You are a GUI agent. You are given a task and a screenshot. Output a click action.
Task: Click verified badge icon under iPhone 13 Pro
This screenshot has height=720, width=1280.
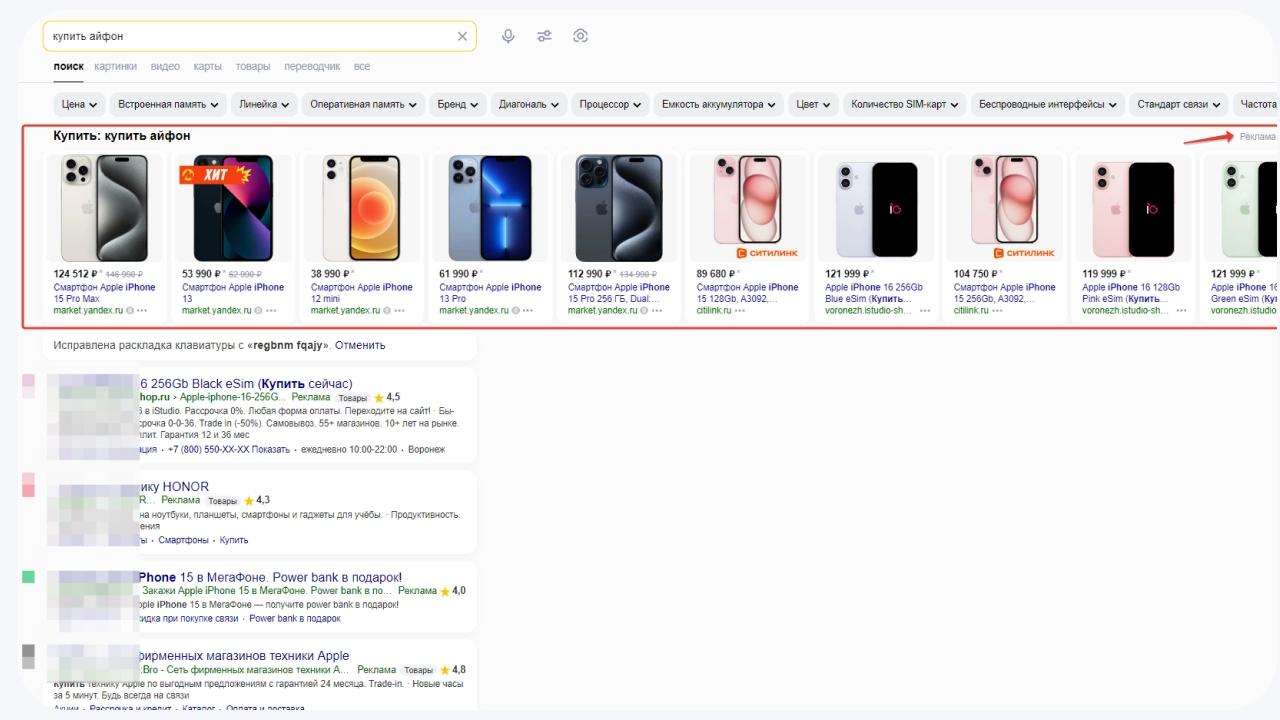[x=513, y=311]
